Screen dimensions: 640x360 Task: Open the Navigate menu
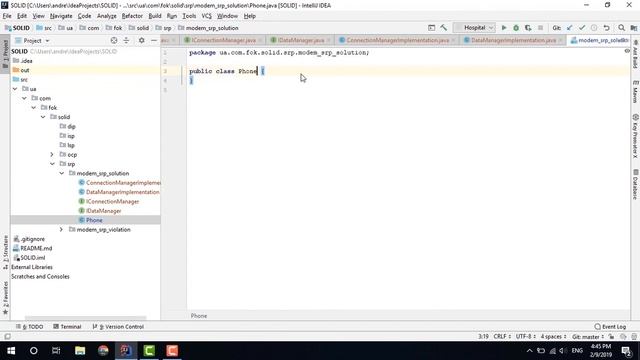61,16
